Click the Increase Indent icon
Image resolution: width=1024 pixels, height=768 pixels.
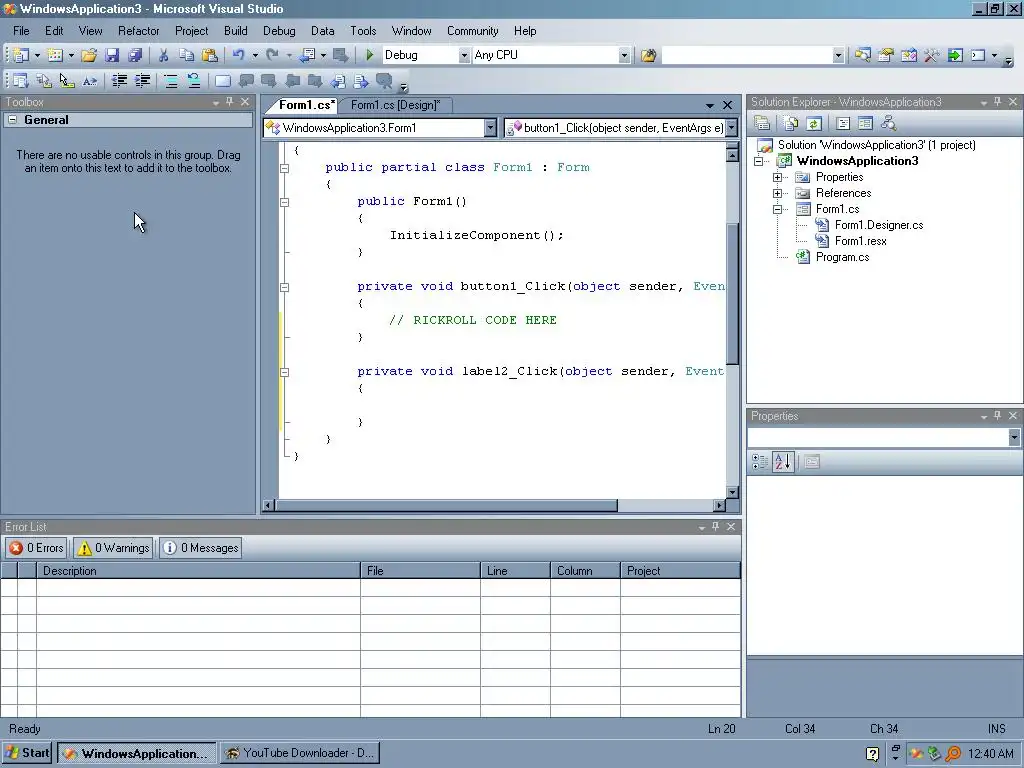tap(142, 81)
